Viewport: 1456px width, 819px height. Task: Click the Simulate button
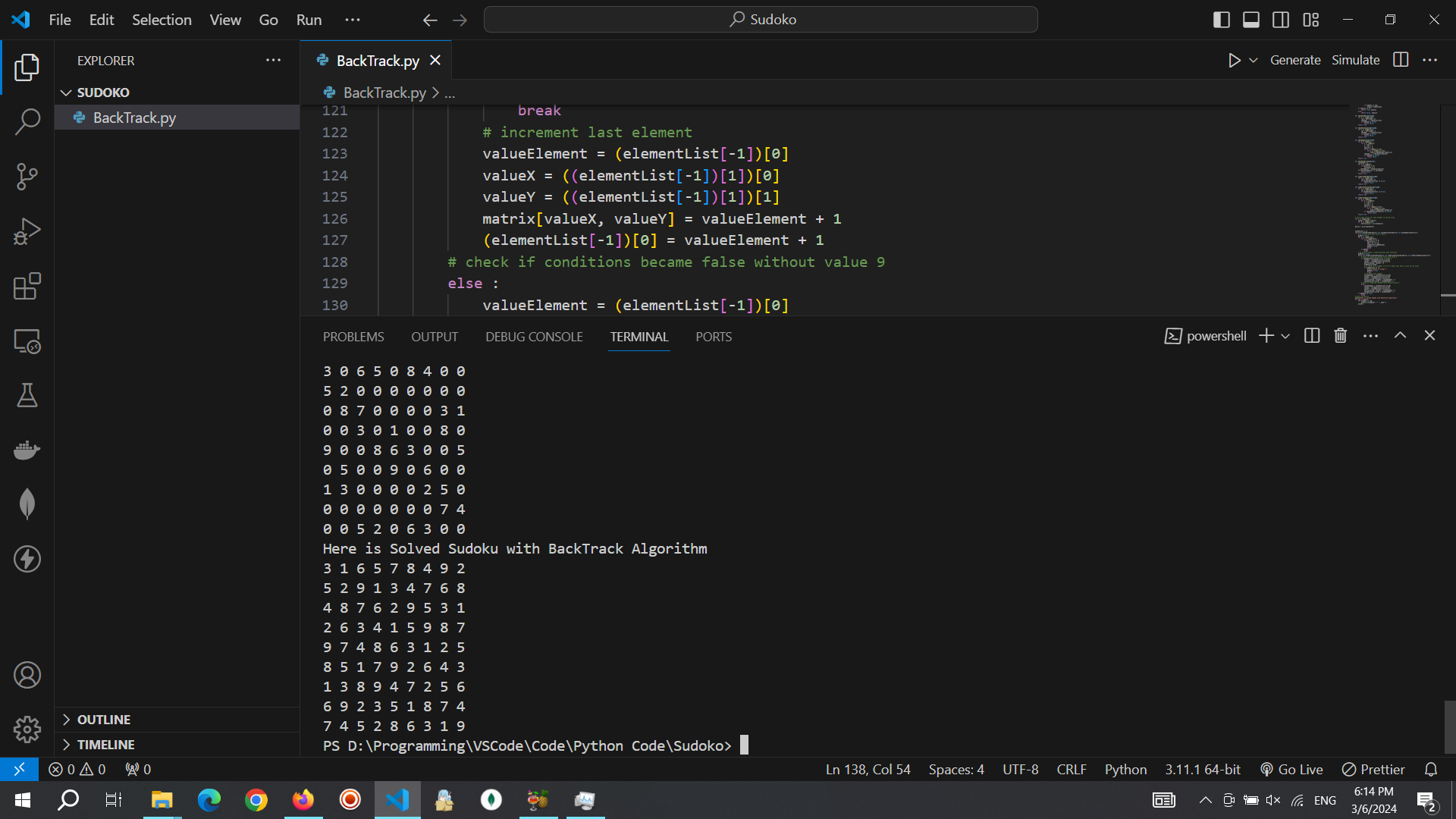(x=1355, y=60)
